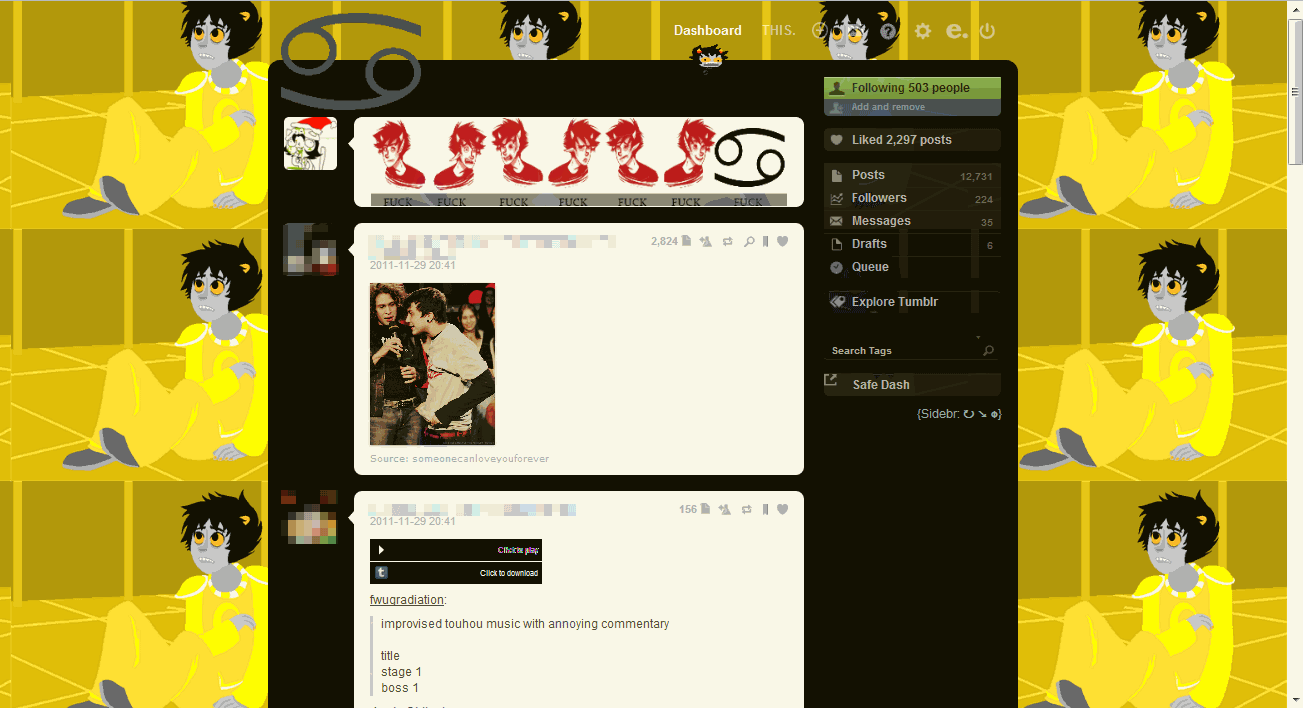This screenshot has width=1303, height=708.
Task: Open the THIS. navigation tab
Action: [x=778, y=30]
